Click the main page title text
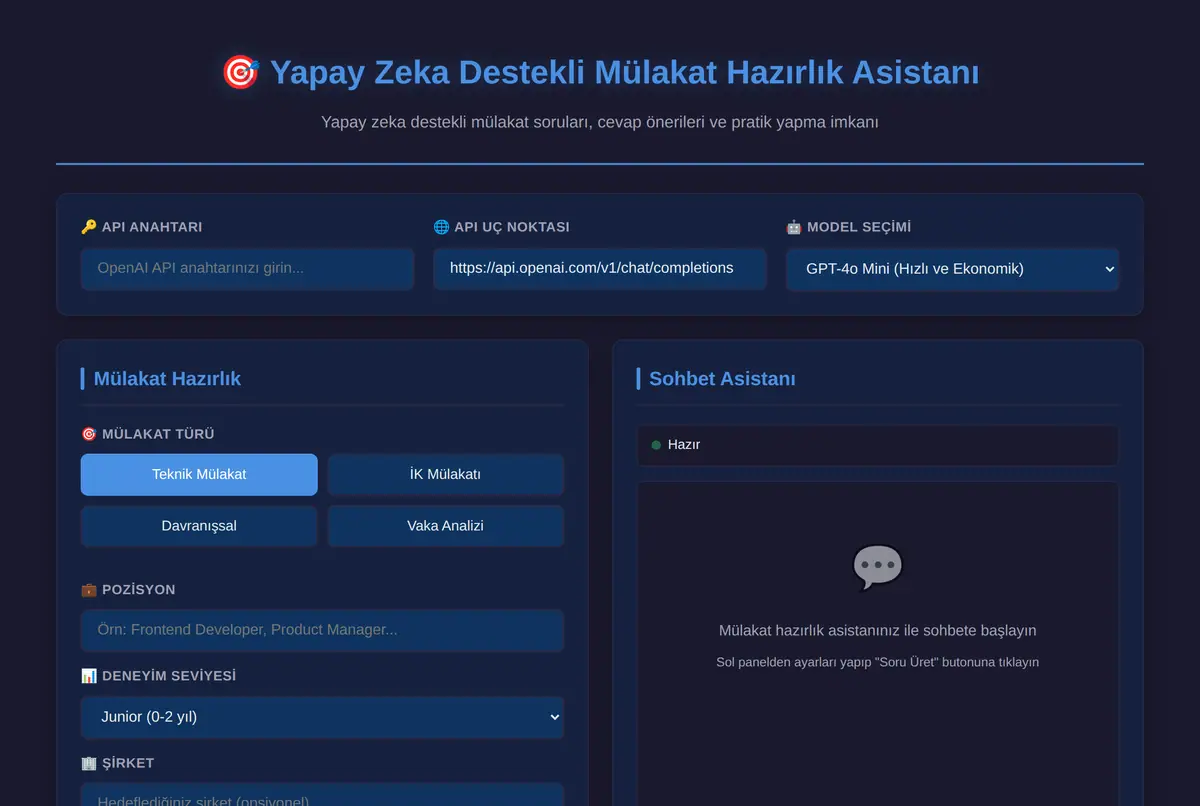This screenshot has width=1200, height=806. (625, 73)
